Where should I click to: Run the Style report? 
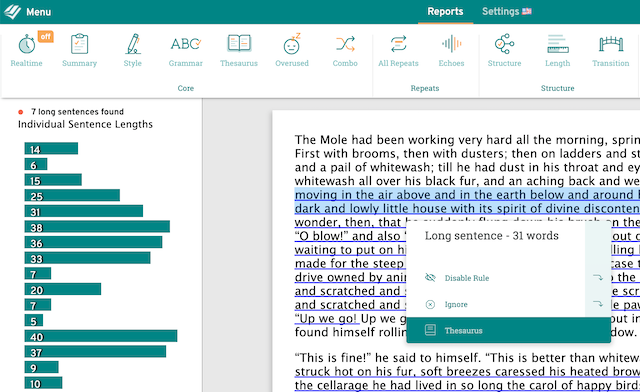133,51
